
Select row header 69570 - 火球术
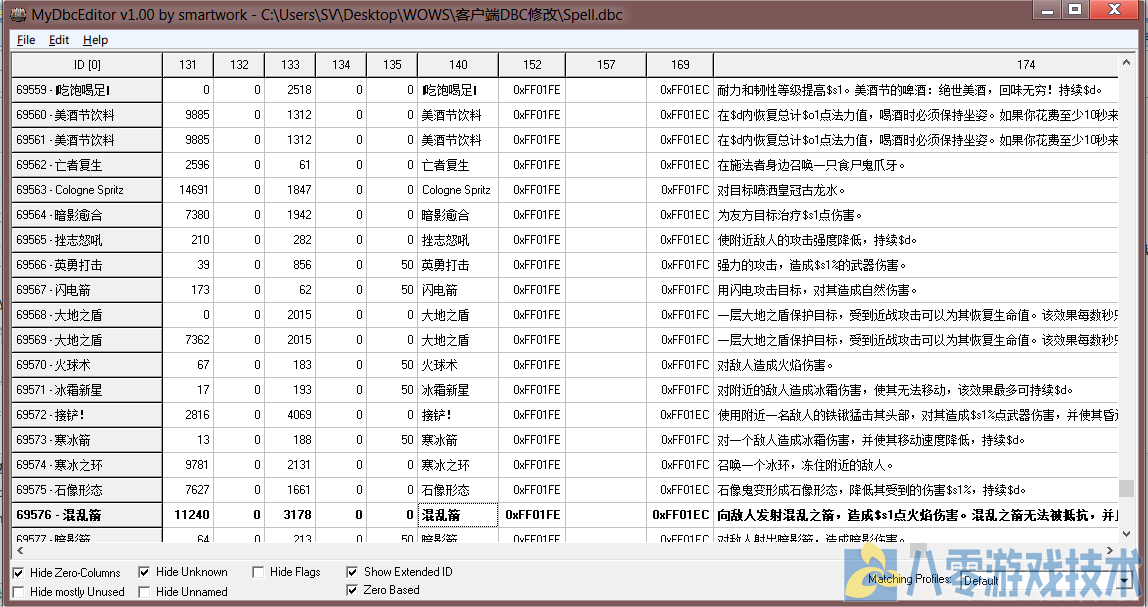pyautogui.click(x=86, y=365)
